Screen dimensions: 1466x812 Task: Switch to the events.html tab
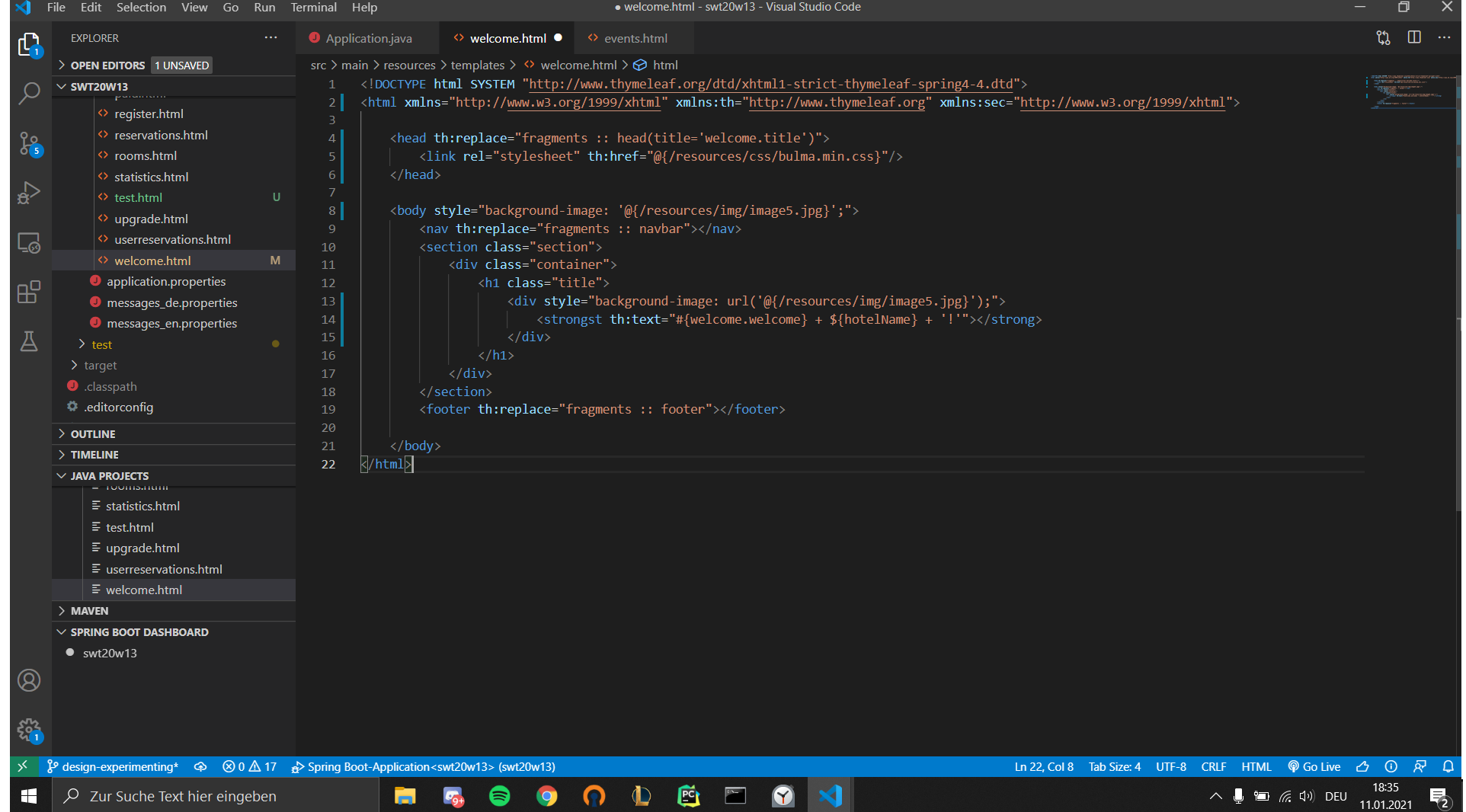(635, 38)
